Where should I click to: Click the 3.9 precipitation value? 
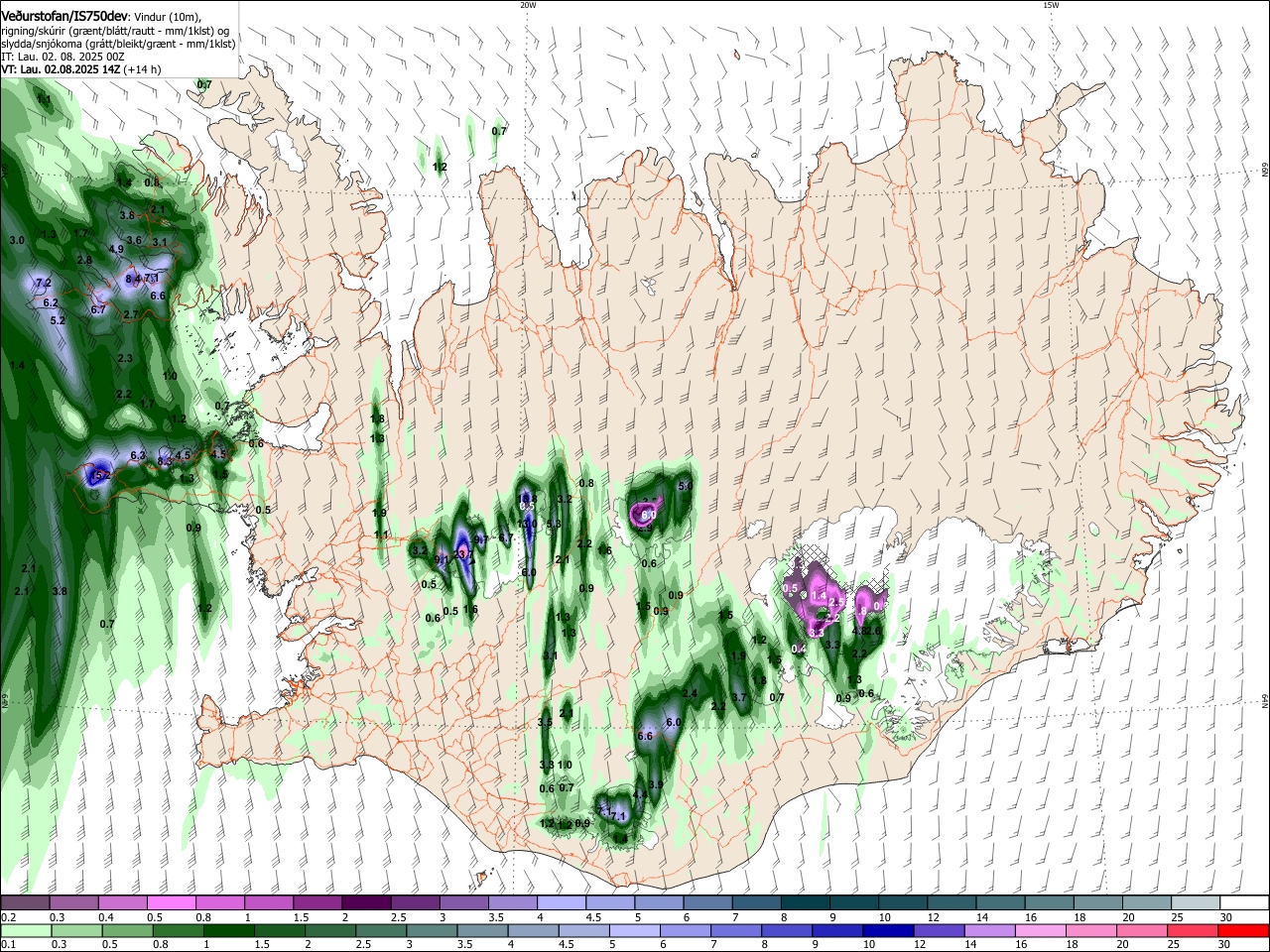tap(654, 784)
